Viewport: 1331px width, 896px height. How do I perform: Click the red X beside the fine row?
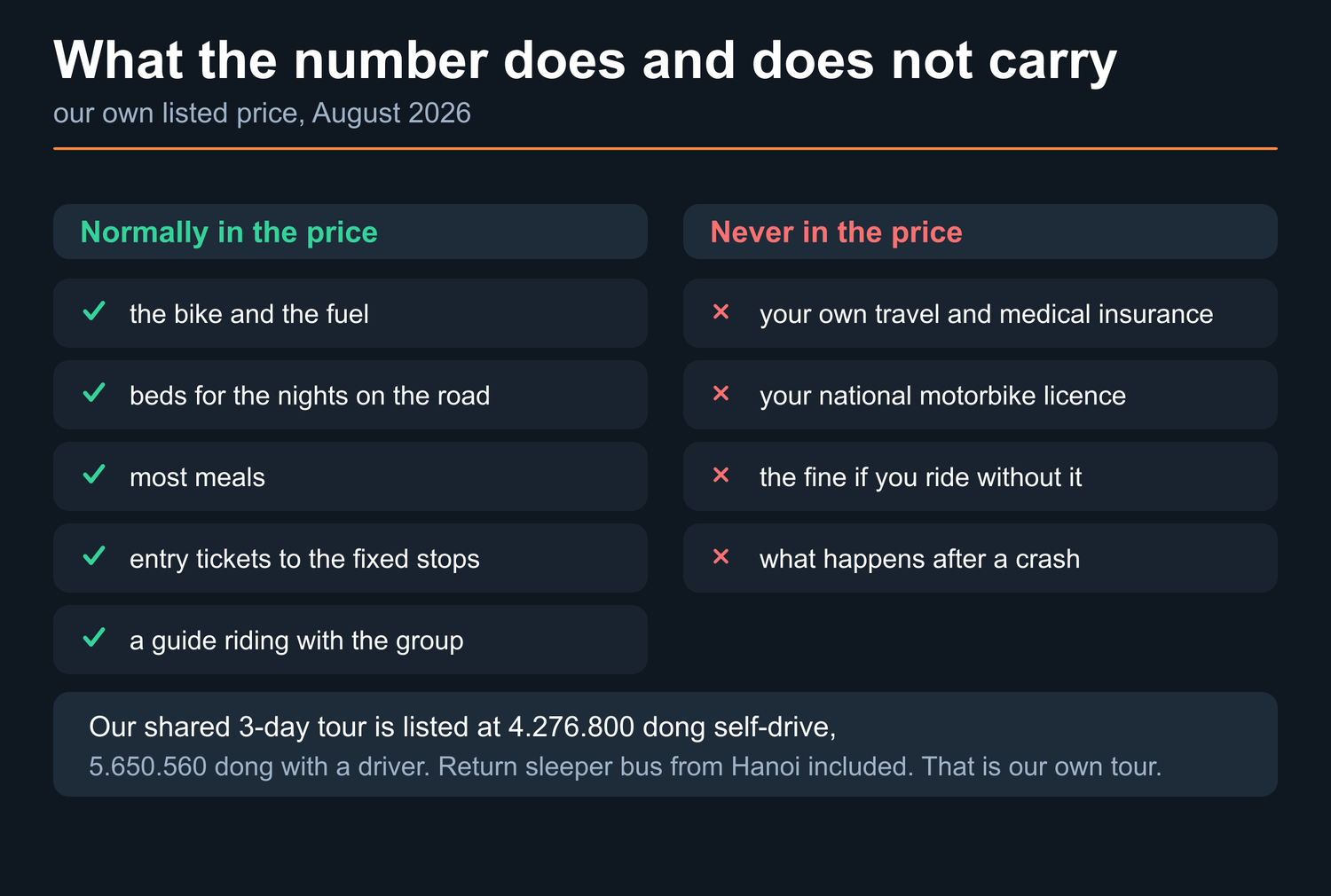point(721,475)
